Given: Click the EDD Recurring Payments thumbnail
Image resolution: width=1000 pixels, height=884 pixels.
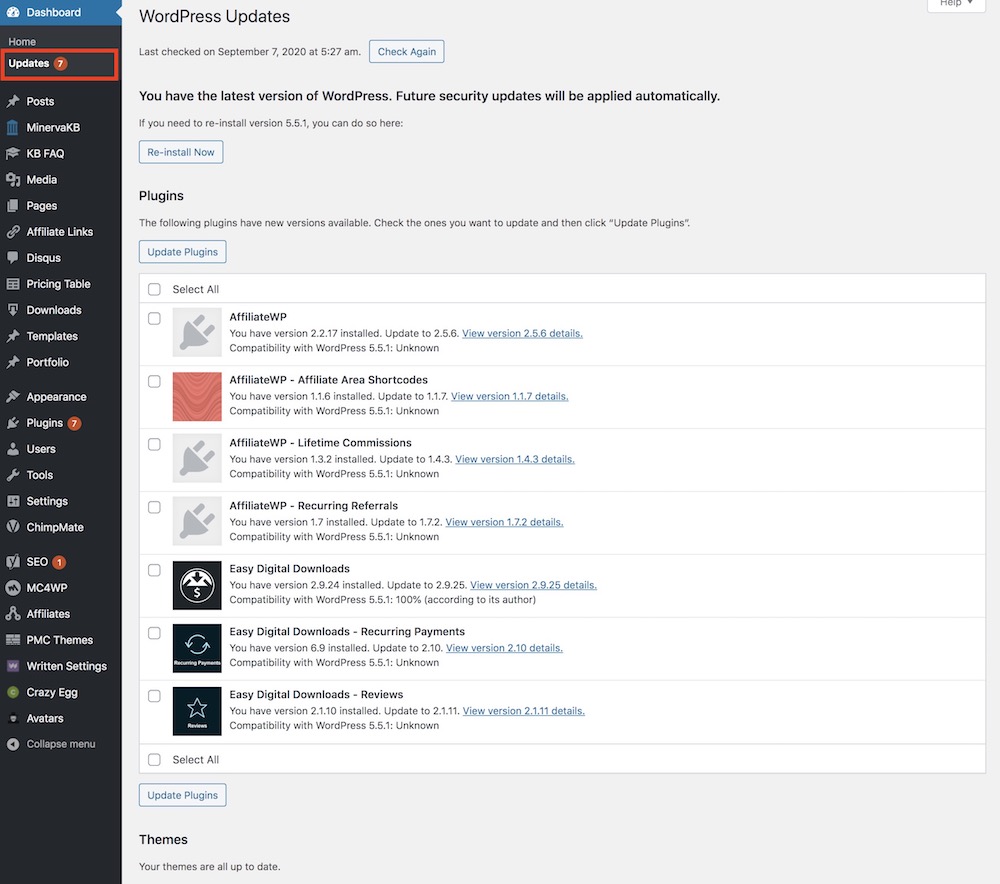Looking at the screenshot, I should coord(197,649).
